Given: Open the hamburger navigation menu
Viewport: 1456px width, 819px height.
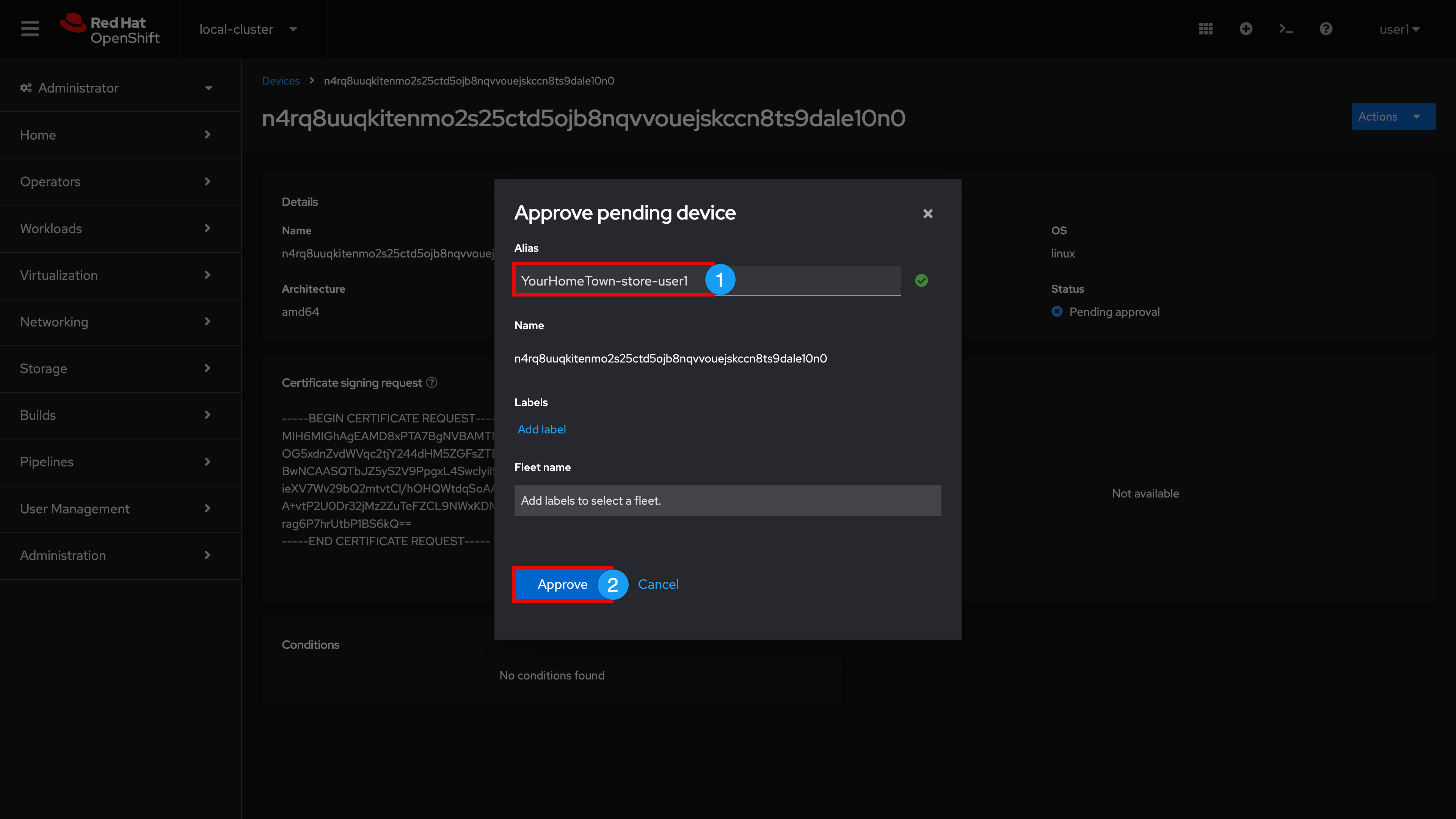Looking at the screenshot, I should pyautogui.click(x=30, y=29).
